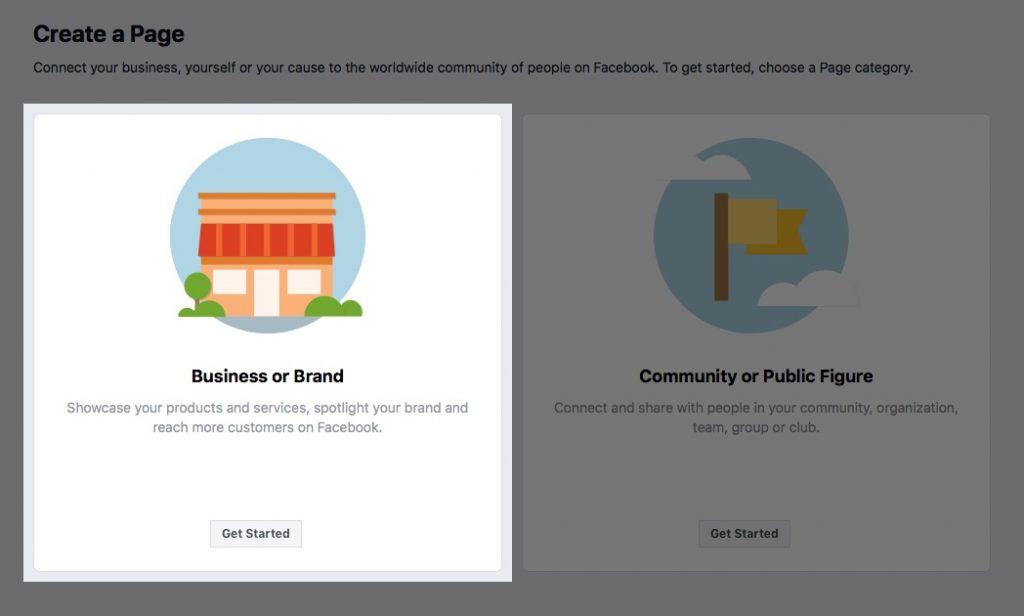Click the white door of the storefront icon
Screen dimensions: 1024x616
tap(266, 293)
